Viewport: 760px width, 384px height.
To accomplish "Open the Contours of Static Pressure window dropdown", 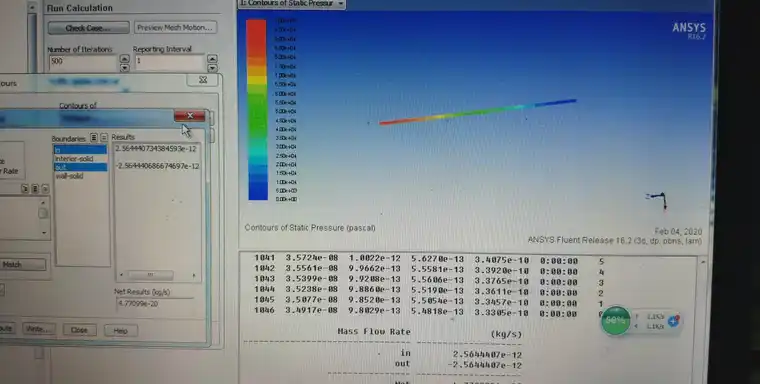I will [x=341, y=4].
